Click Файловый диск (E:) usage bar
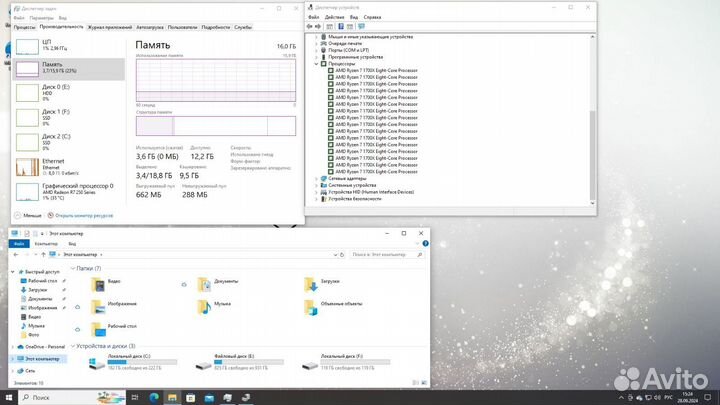 pyautogui.click(x=249, y=362)
